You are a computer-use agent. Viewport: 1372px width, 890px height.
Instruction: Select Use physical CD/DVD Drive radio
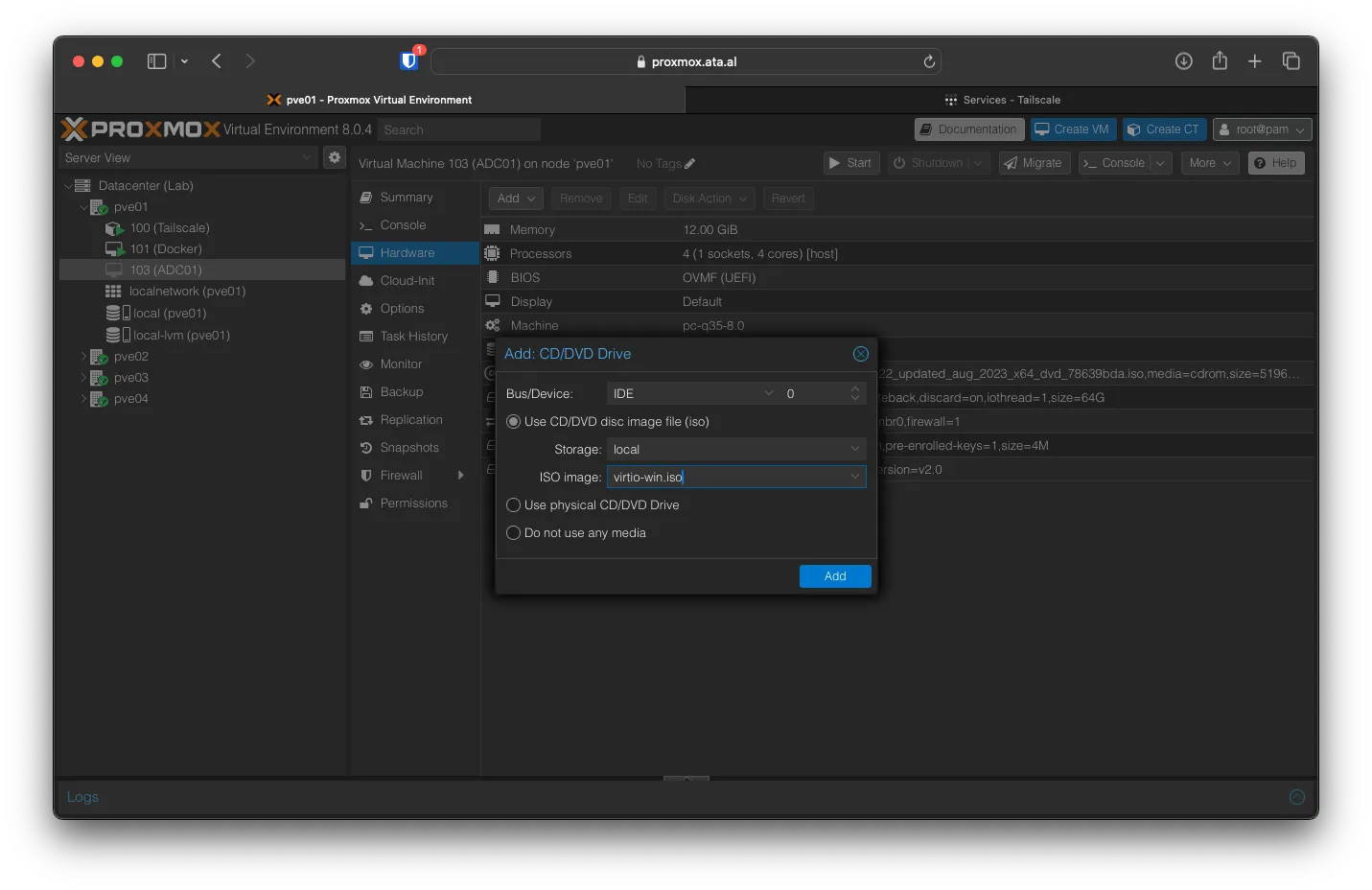[x=514, y=505]
